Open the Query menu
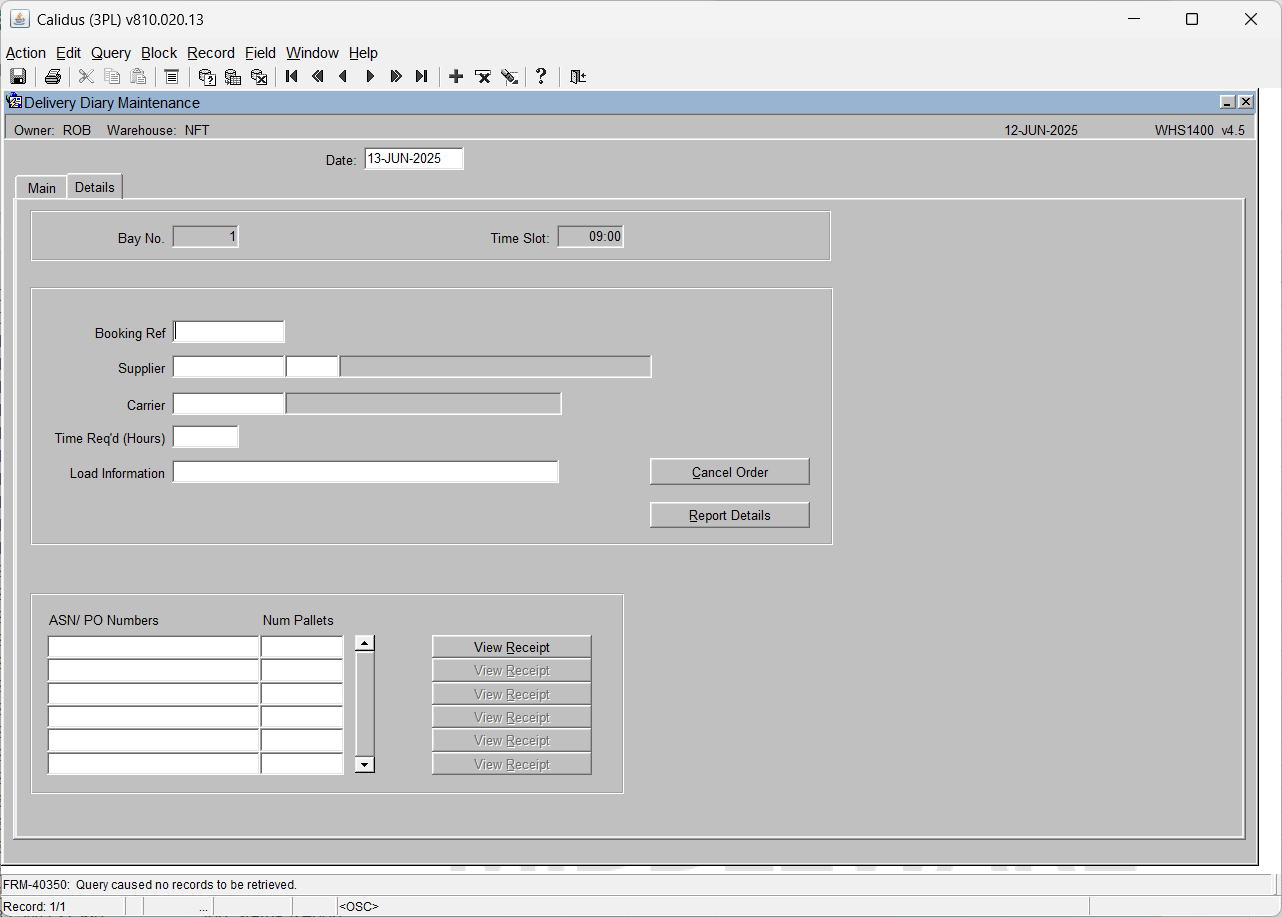 [x=111, y=53]
